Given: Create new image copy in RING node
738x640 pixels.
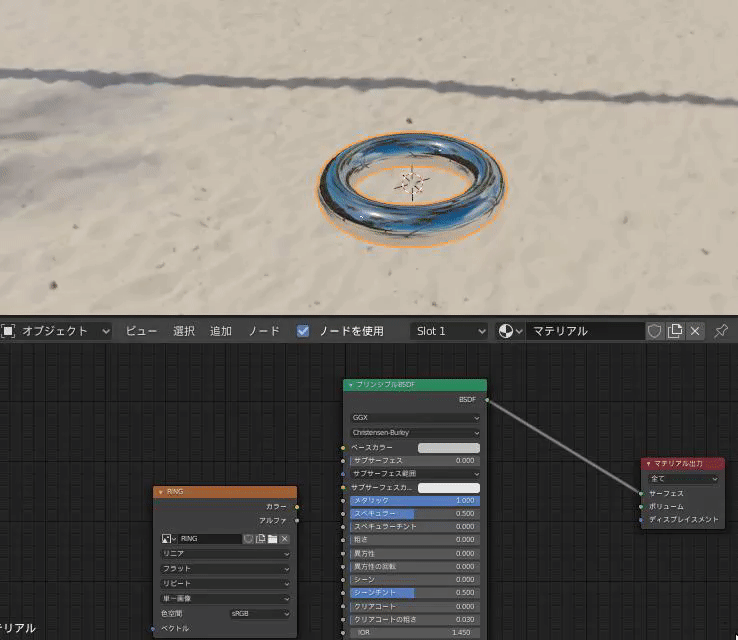Looking at the screenshot, I should 260,539.
